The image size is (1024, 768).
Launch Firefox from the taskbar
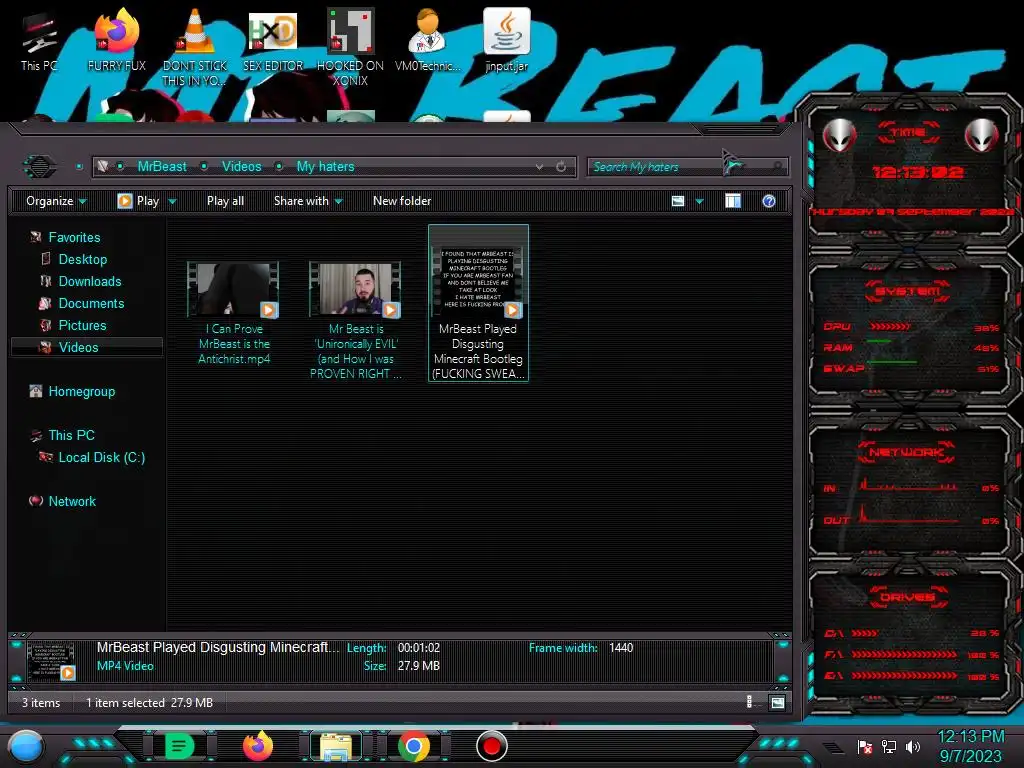[x=258, y=746]
